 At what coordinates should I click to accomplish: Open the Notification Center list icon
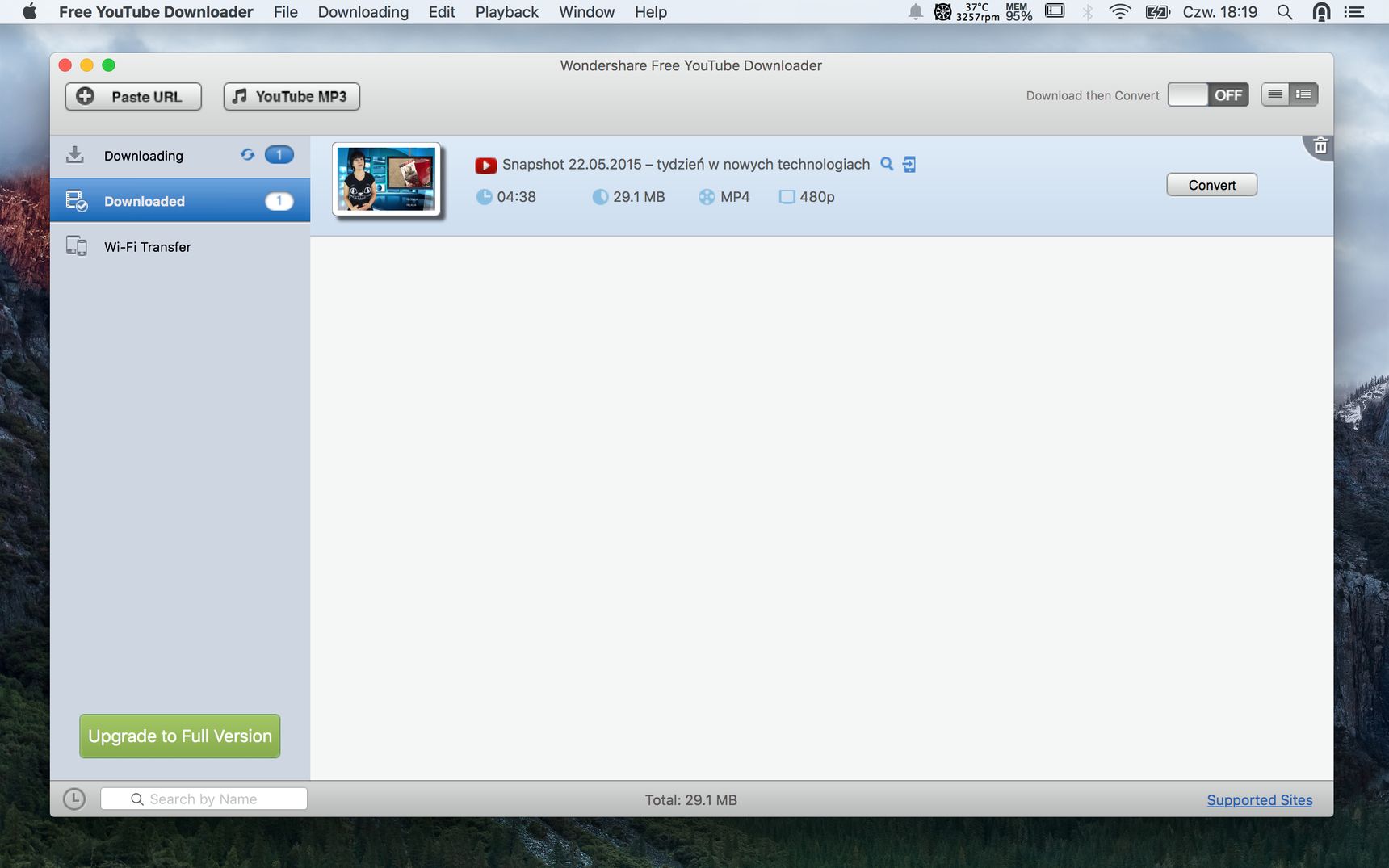coord(1354,12)
